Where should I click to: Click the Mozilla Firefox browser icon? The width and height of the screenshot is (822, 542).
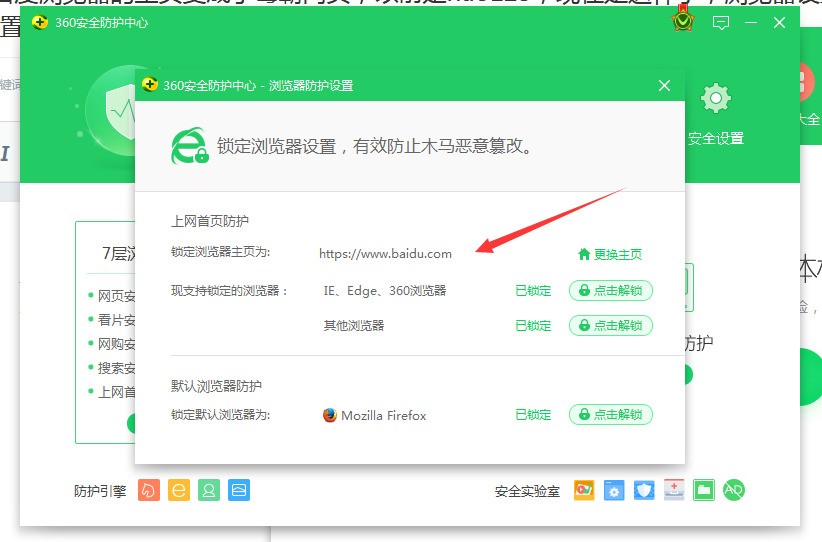[330, 415]
